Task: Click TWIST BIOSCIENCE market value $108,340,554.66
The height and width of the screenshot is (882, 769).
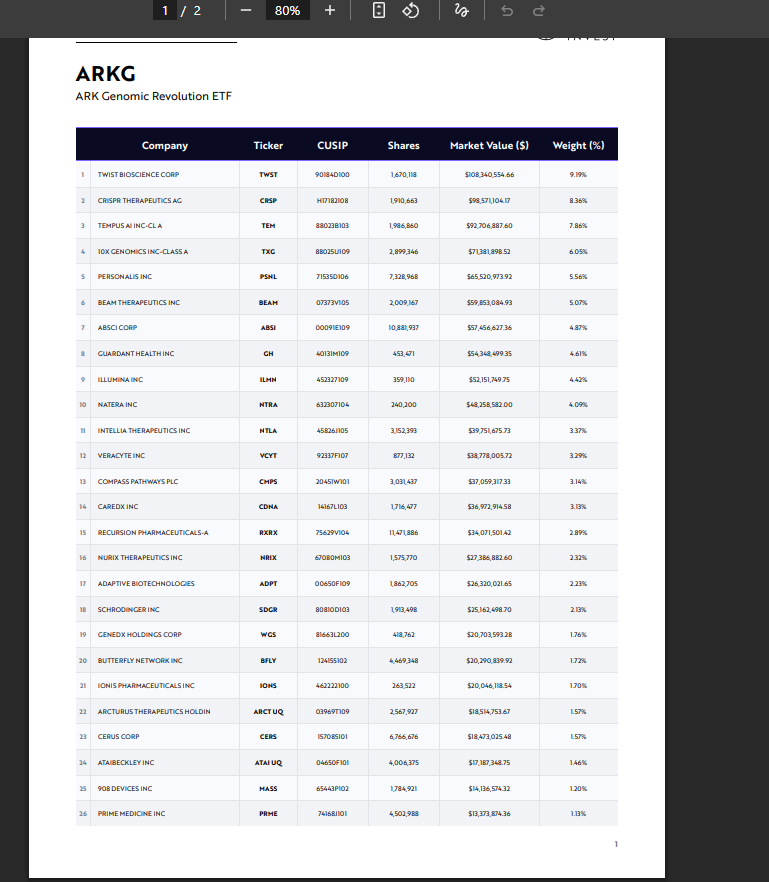Action: (489, 175)
